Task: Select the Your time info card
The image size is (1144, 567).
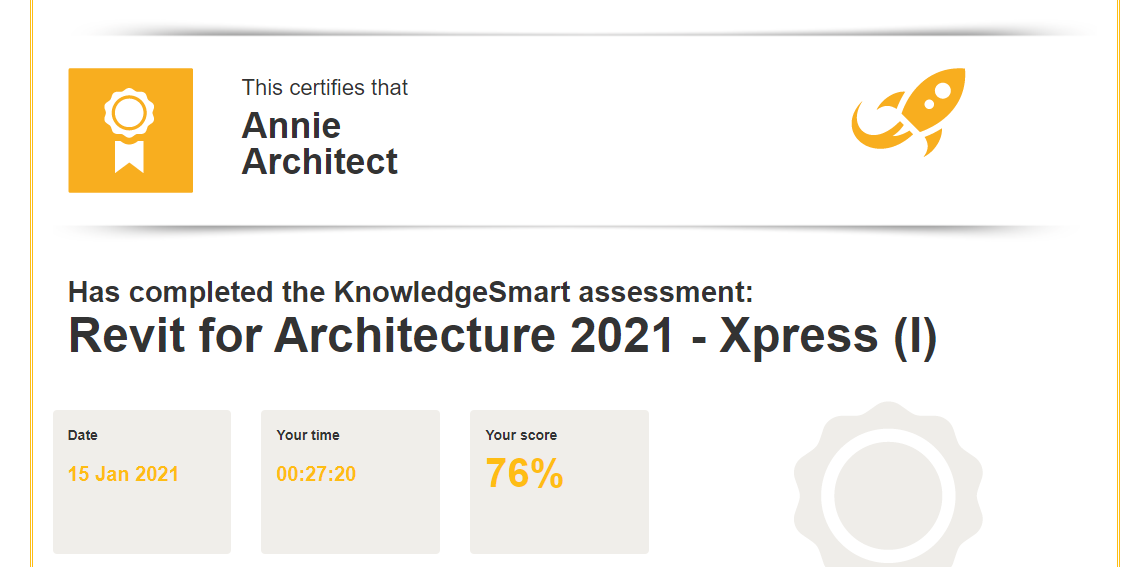Action: point(350,482)
